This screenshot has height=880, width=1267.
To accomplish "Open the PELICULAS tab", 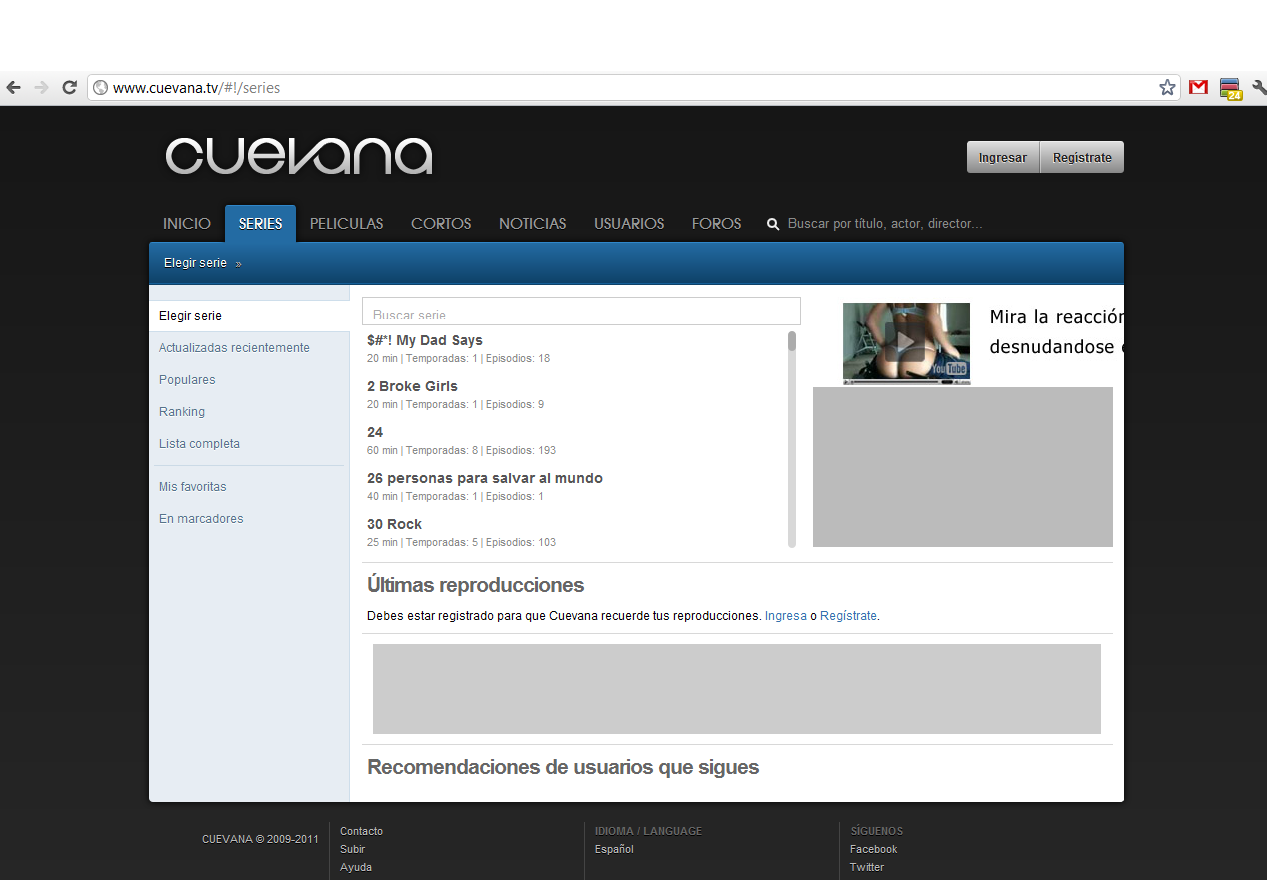I will [x=347, y=224].
